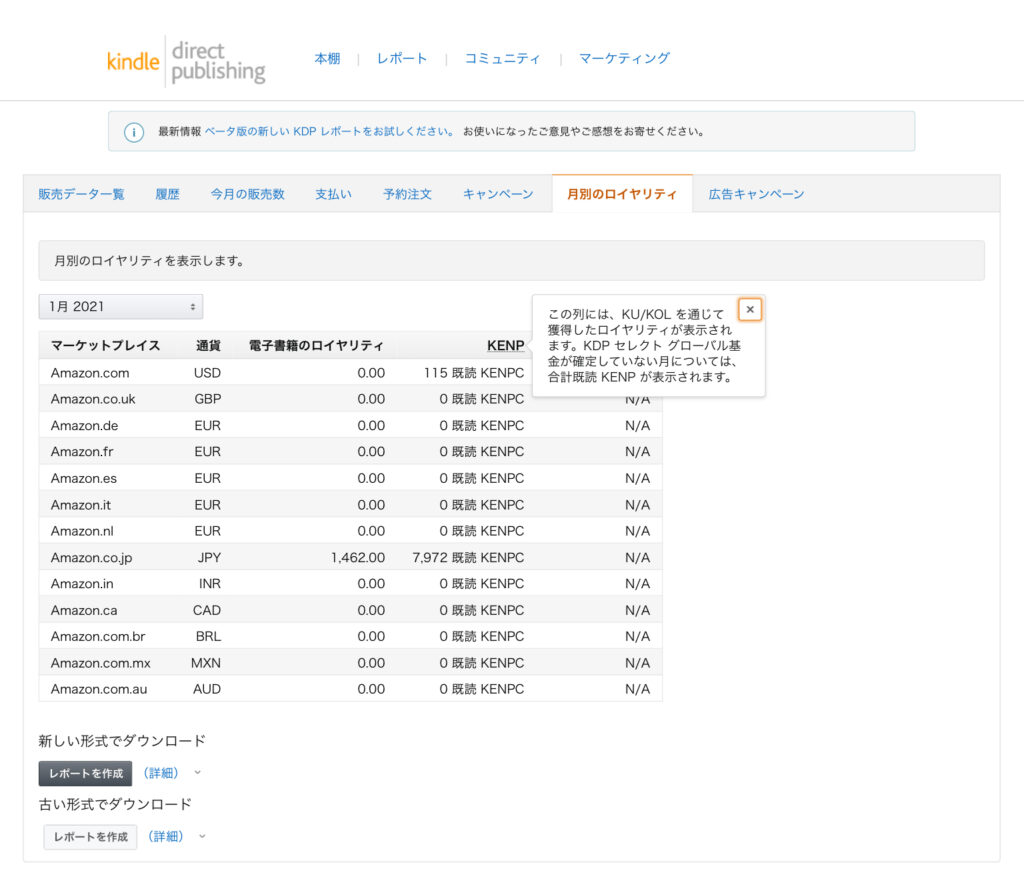Select the Amazon.in marketplace row label

click(82, 584)
